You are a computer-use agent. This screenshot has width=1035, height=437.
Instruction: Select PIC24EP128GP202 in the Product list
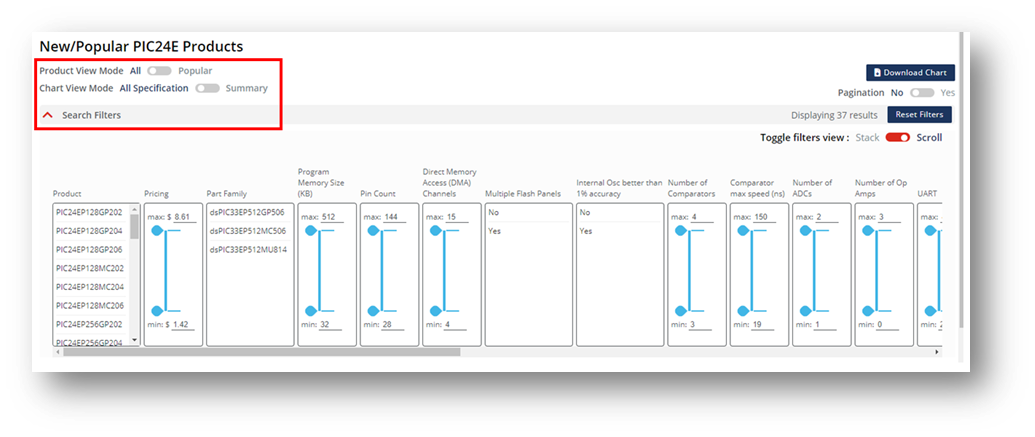tap(89, 212)
